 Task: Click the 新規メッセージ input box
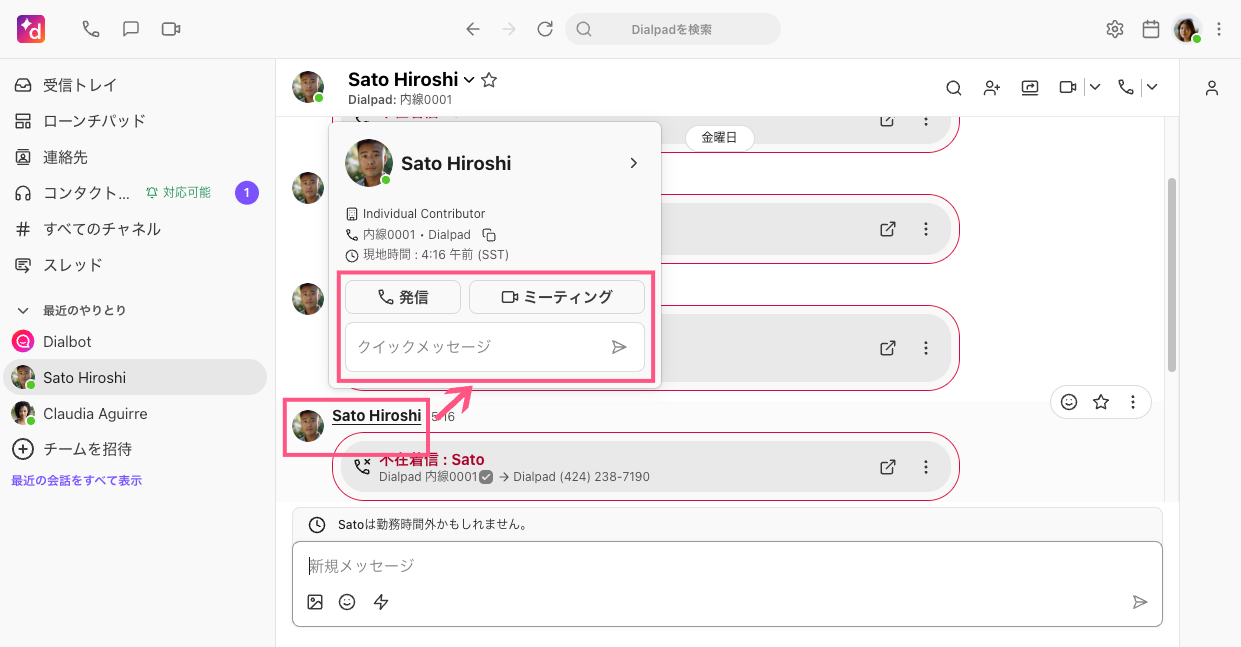(x=727, y=566)
